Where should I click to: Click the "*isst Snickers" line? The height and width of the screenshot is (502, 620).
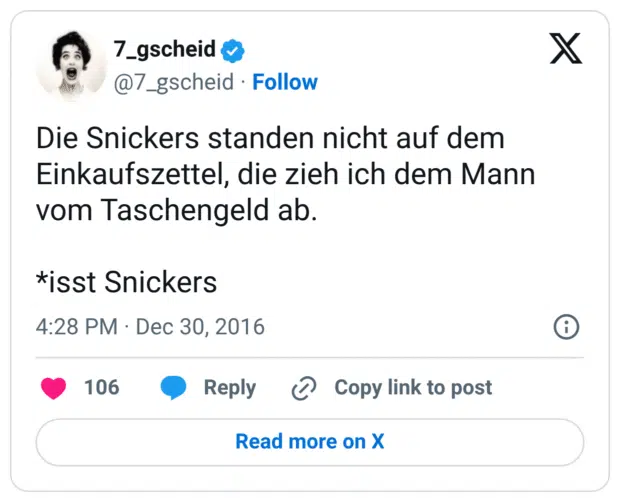(x=126, y=282)
